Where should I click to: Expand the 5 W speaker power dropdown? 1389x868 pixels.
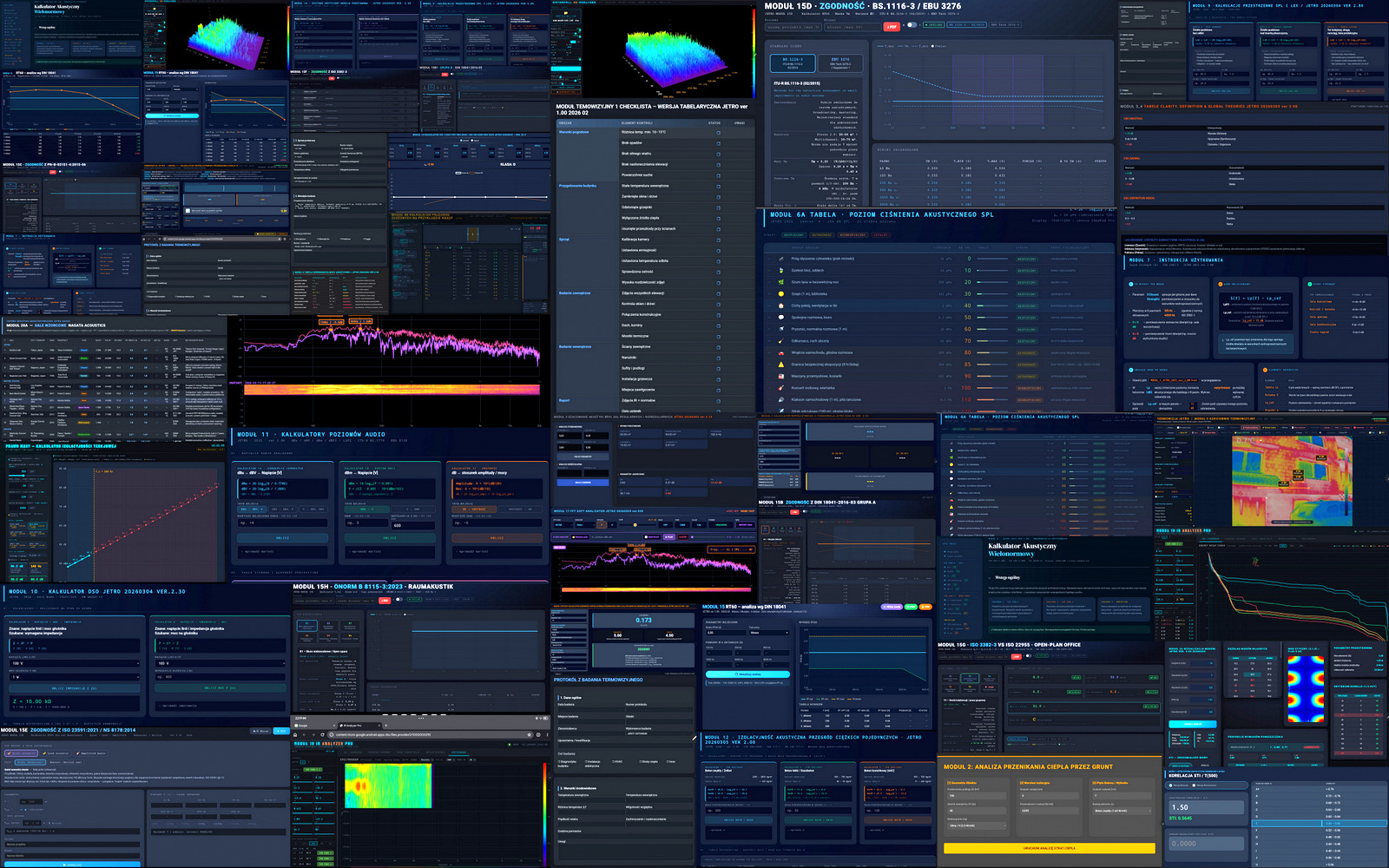pos(74,677)
